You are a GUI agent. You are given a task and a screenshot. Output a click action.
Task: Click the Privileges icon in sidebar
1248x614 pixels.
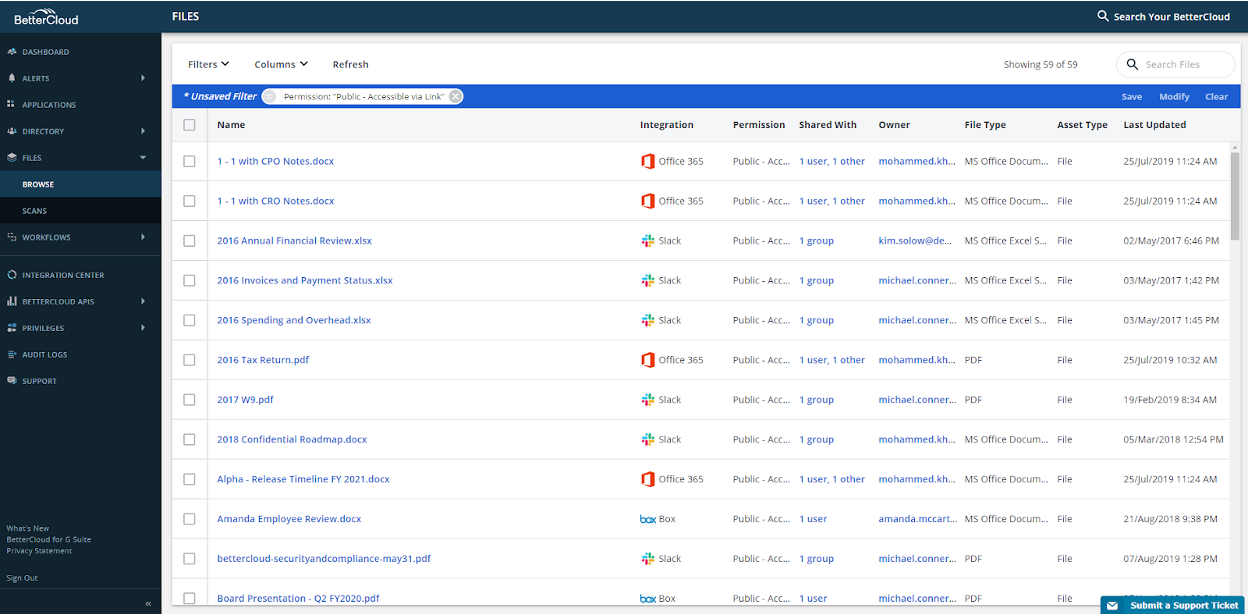(11, 327)
